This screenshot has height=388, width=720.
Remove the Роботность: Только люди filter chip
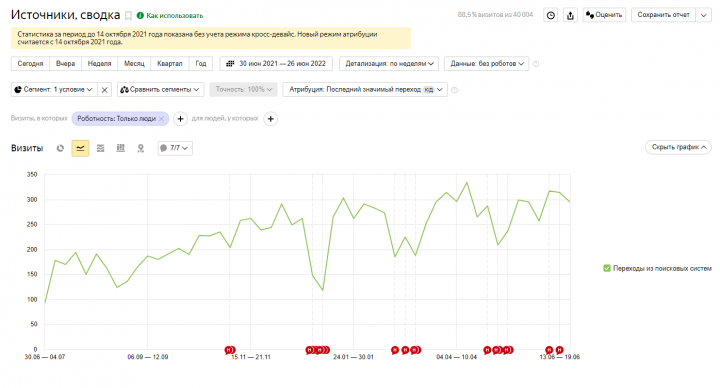point(161,118)
